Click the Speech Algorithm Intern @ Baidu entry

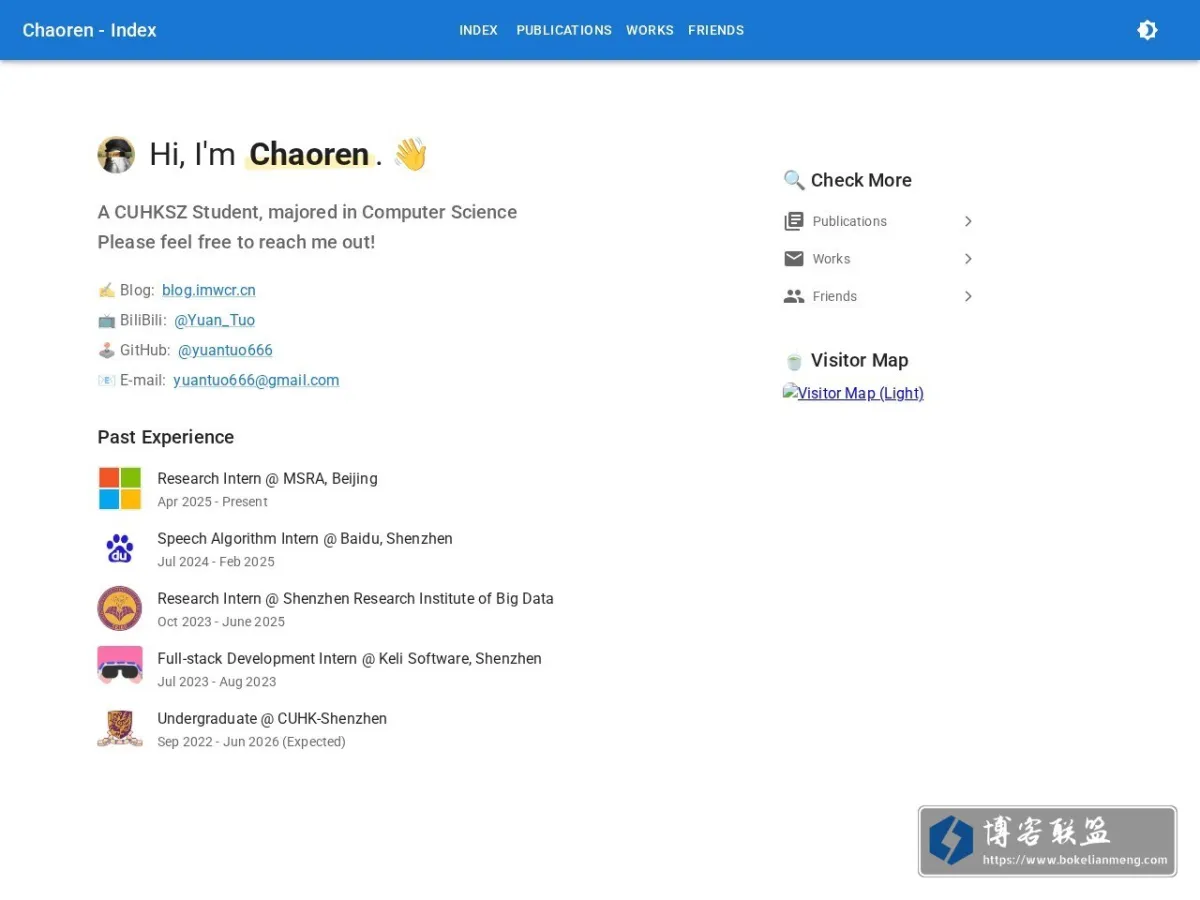point(305,538)
